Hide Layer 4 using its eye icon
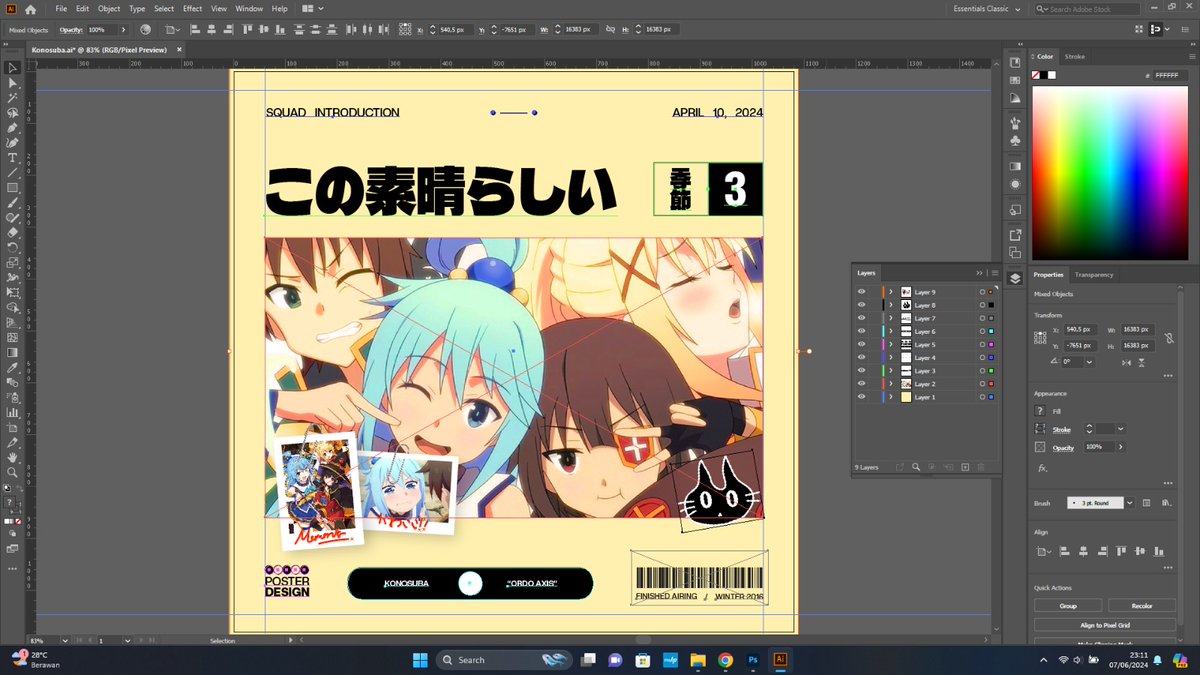This screenshot has height=675, width=1200. [x=861, y=357]
